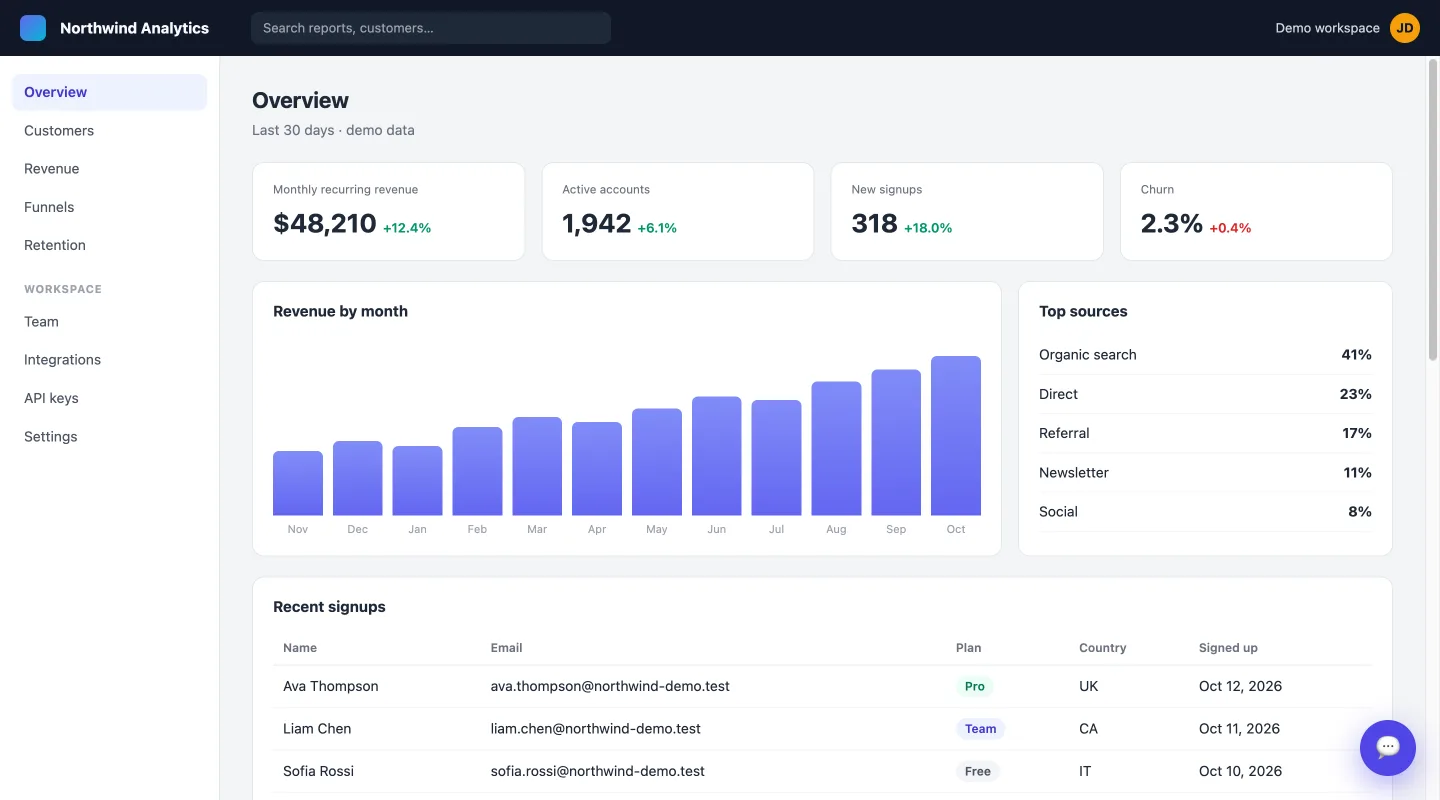The width and height of the screenshot is (1440, 800).
Task: Select the Churn card
Action: tap(1256, 212)
